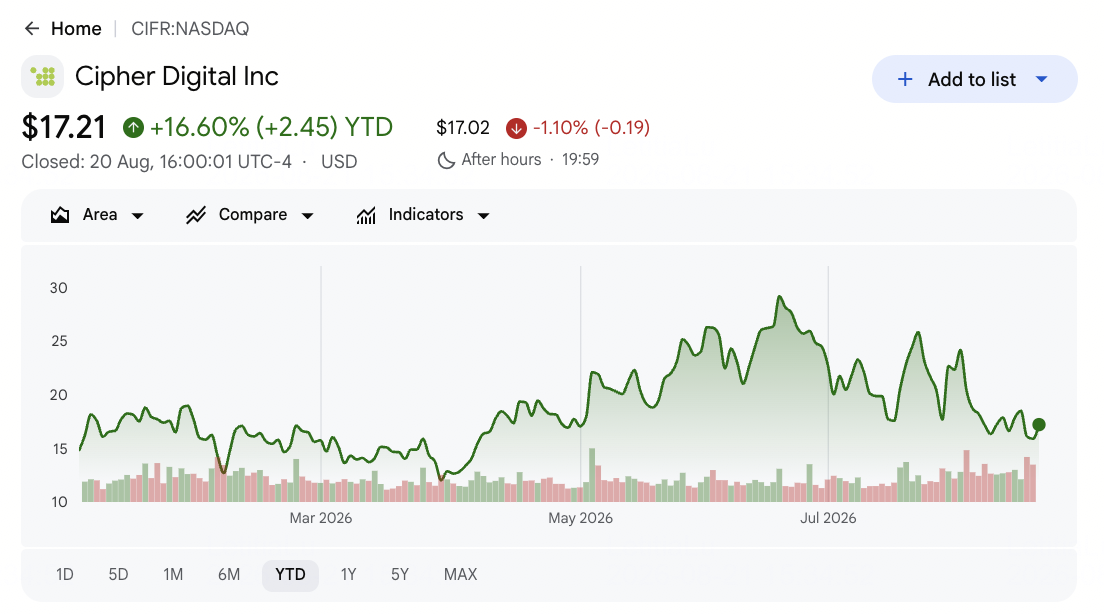Viewport: 1104px width, 614px height.
Task: Click the Cipher Digital company logo icon
Action: pyautogui.click(x=43, y=77)
